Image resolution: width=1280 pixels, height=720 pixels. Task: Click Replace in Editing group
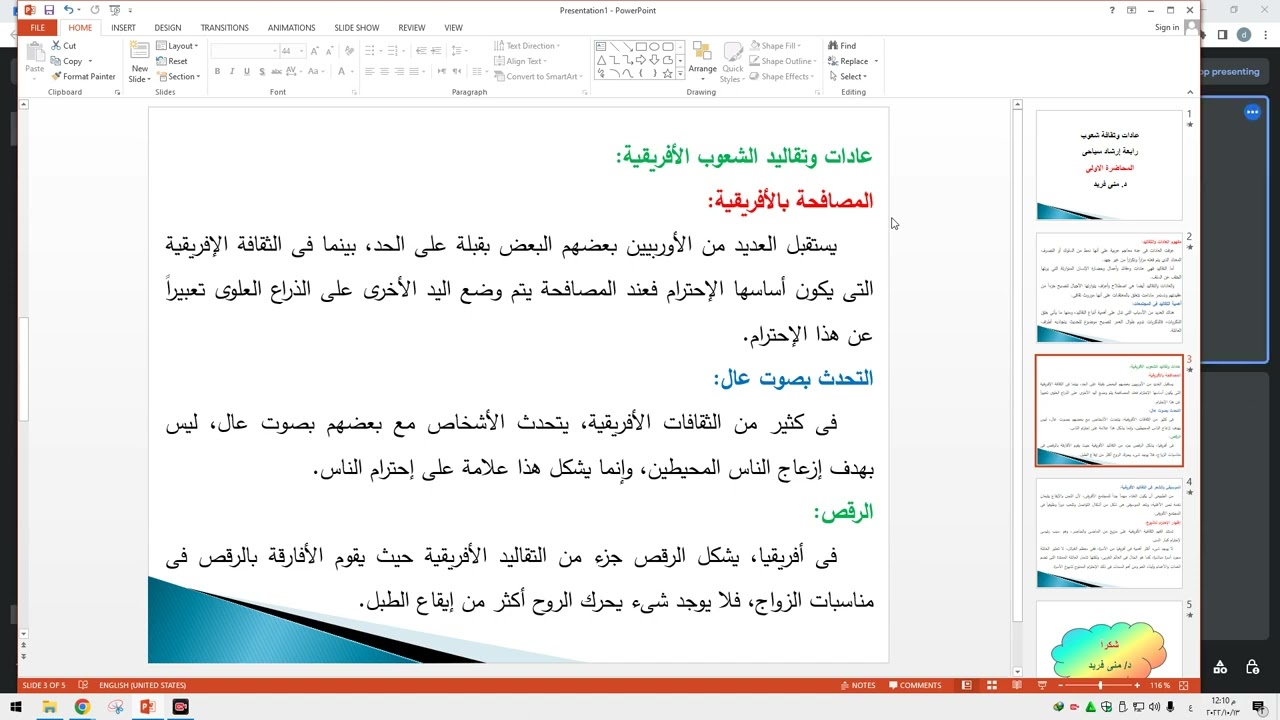coord(852,61)
